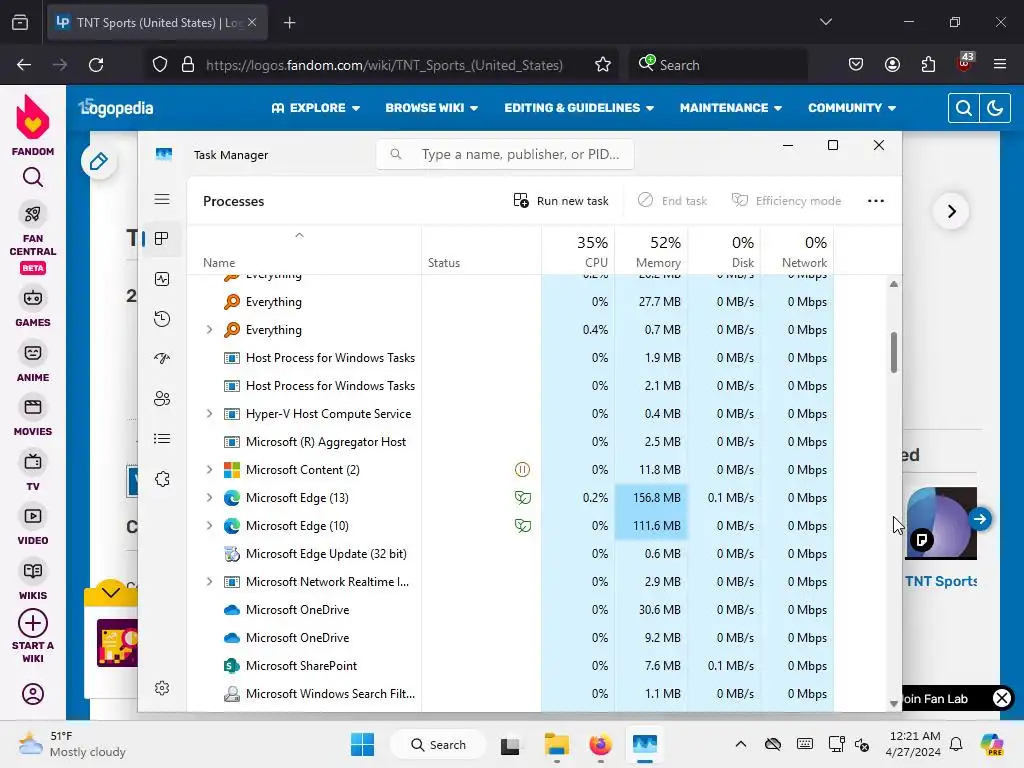
Task: Sort processes by Memory column
Action: pos(651,251)
